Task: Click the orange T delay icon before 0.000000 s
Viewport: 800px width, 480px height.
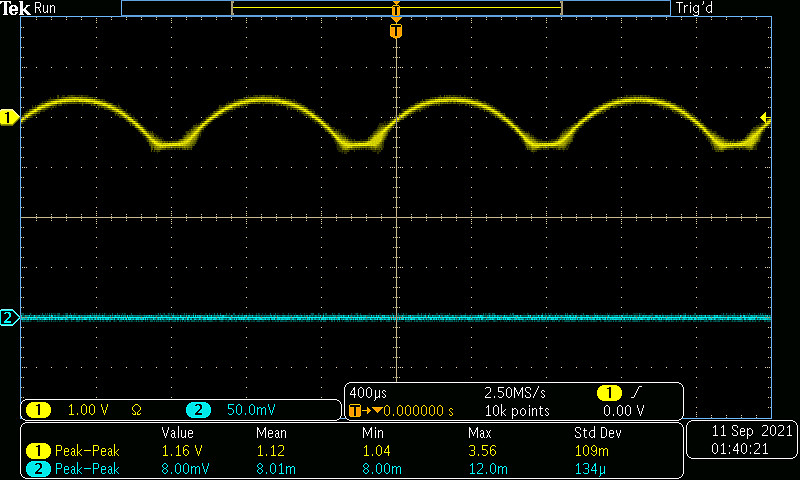Action: 355,411
